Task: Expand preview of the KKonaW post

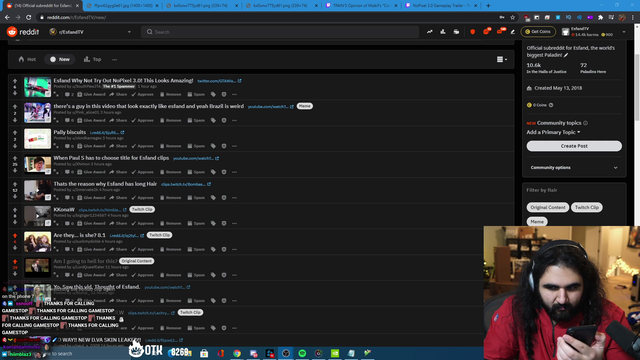Action: pos(56,223)
